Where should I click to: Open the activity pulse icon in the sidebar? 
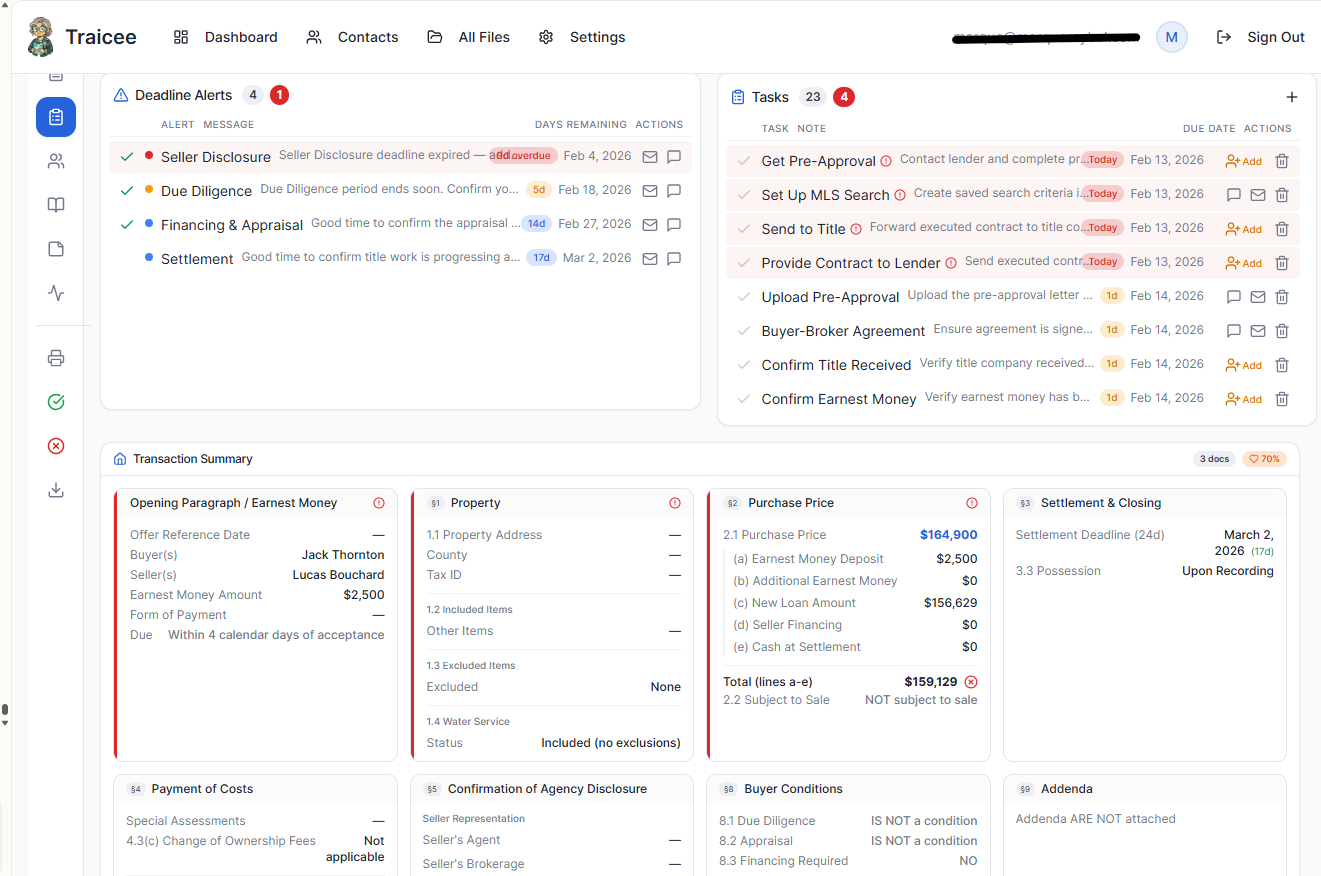(56, 293)
